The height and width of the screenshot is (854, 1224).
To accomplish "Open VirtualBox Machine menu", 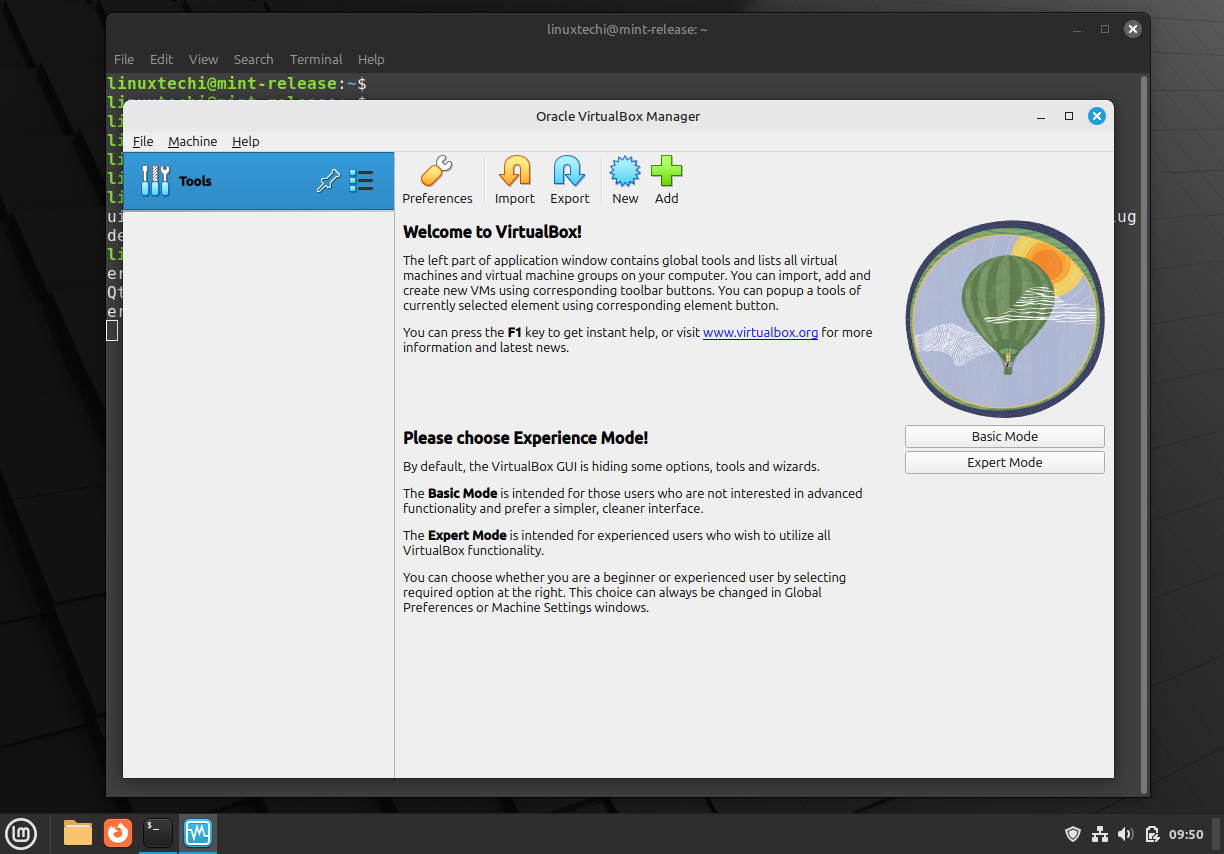I will [x=192, y=142].
